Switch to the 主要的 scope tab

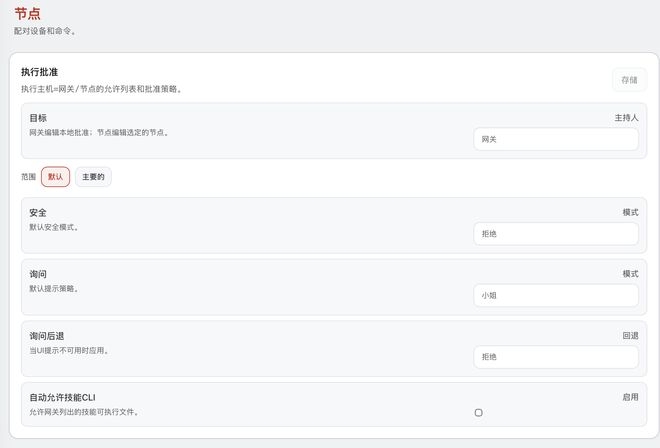tap(93, 177)
